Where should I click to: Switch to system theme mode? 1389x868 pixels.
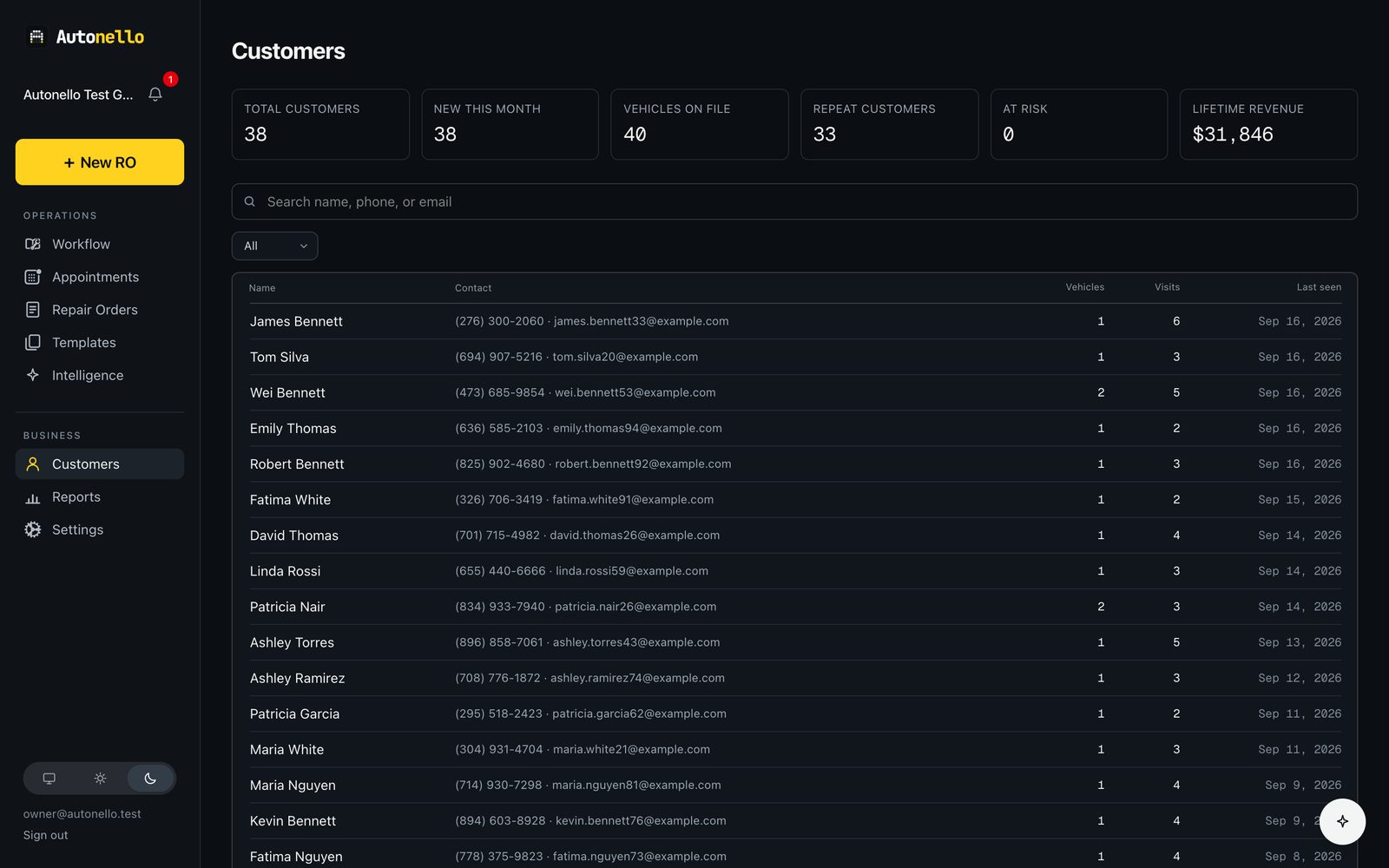click(x=49, y=779)
